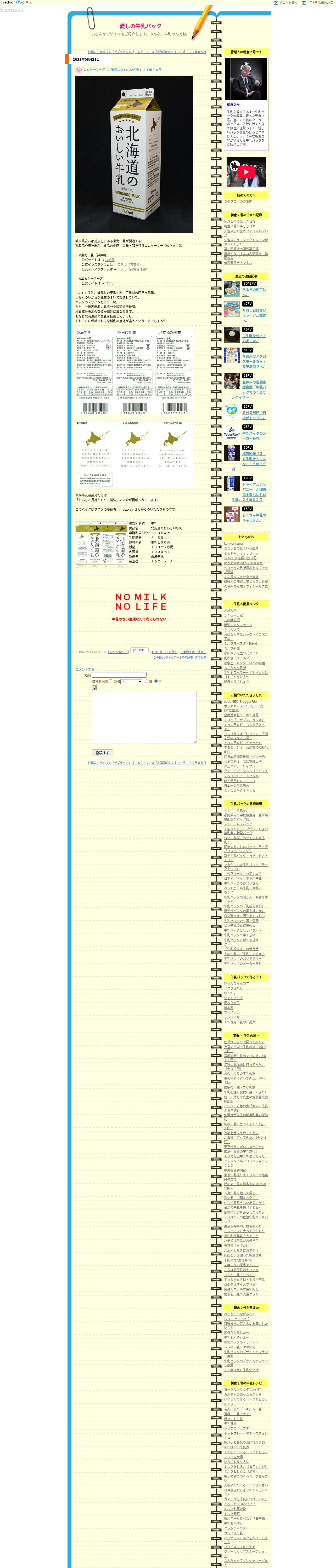Open 普及畜産チャンネル link
This screenshot has height=1568, width=336.
coord(238,263)
